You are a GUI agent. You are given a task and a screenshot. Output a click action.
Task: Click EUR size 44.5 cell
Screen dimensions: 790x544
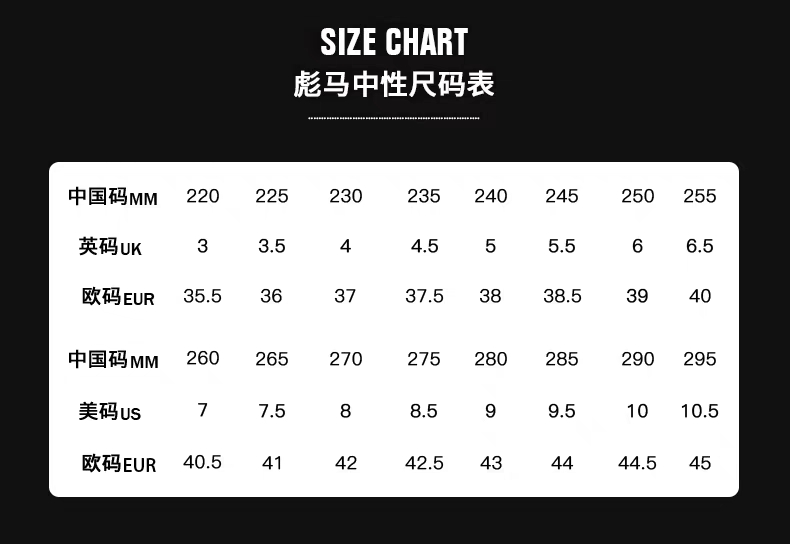coord(638,463)
